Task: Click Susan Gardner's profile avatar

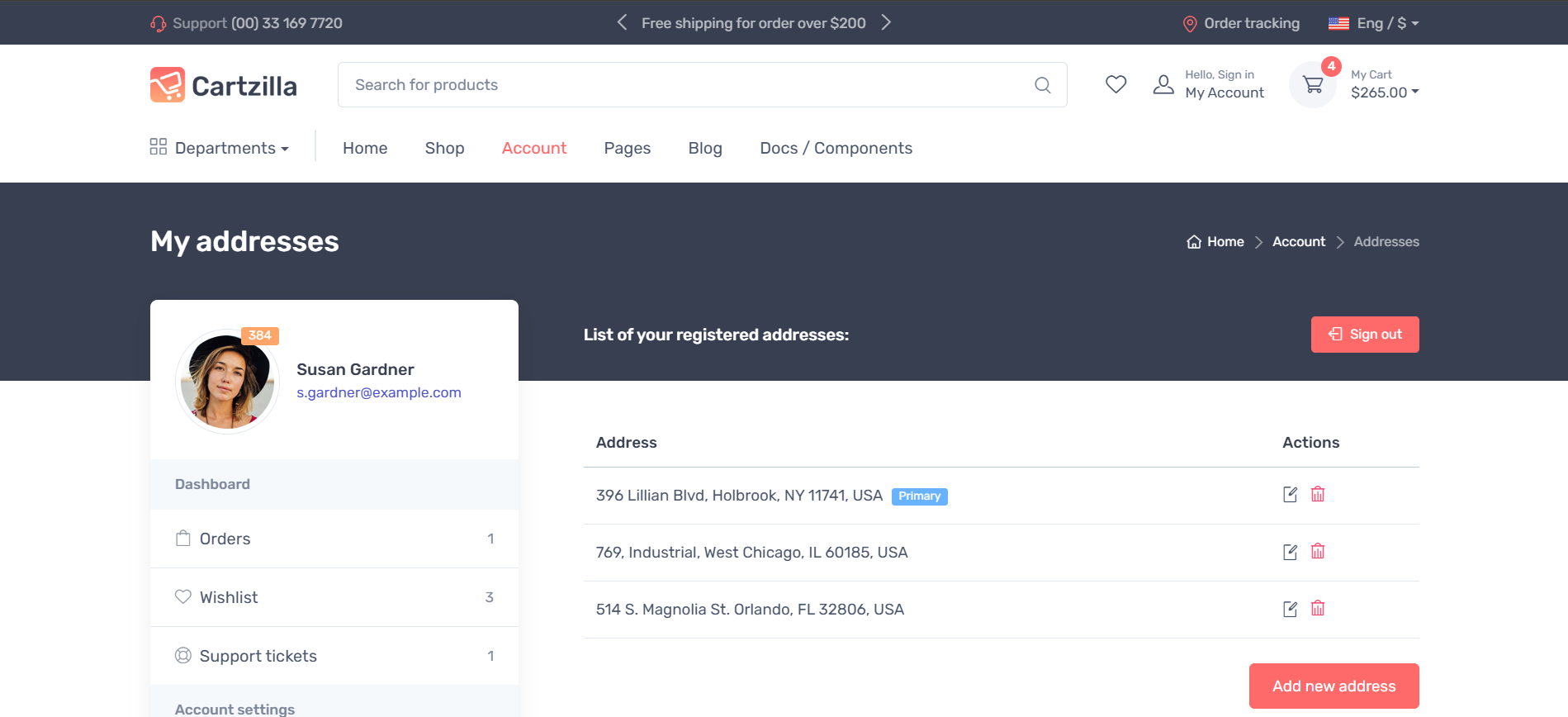Action: point(227,382)
